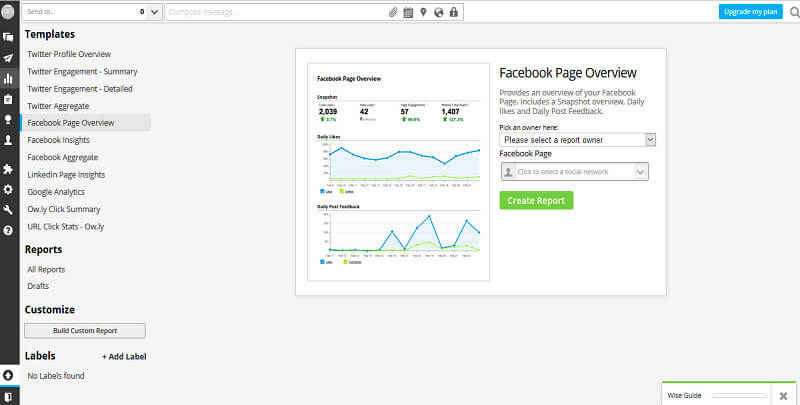Image resolution: width=800 pixels, height=405 pixels.
Task: Open the Publisher paper plane icon
Action: [8, 58]
